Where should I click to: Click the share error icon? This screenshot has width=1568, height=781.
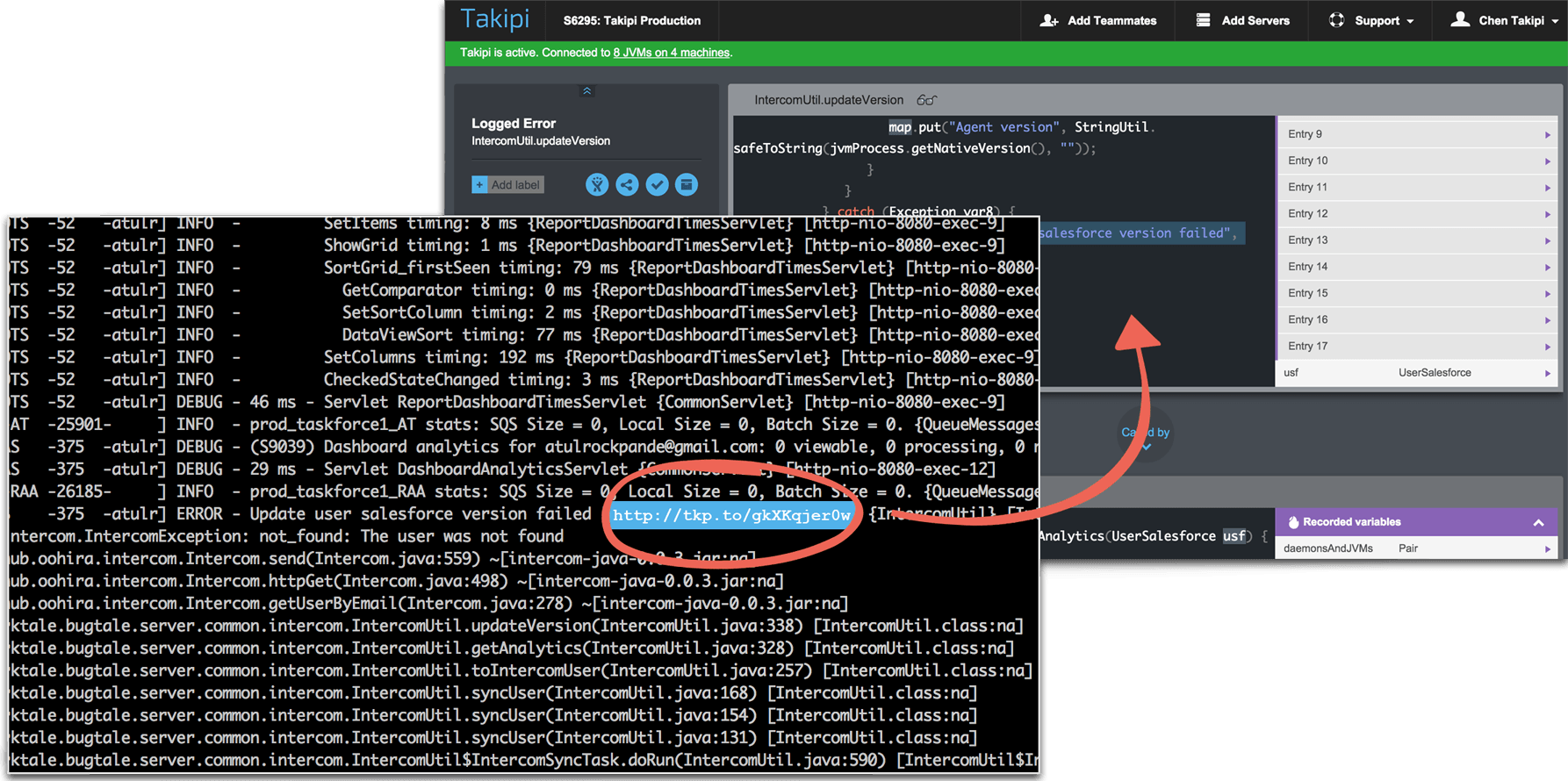click(x=627, y=184)
